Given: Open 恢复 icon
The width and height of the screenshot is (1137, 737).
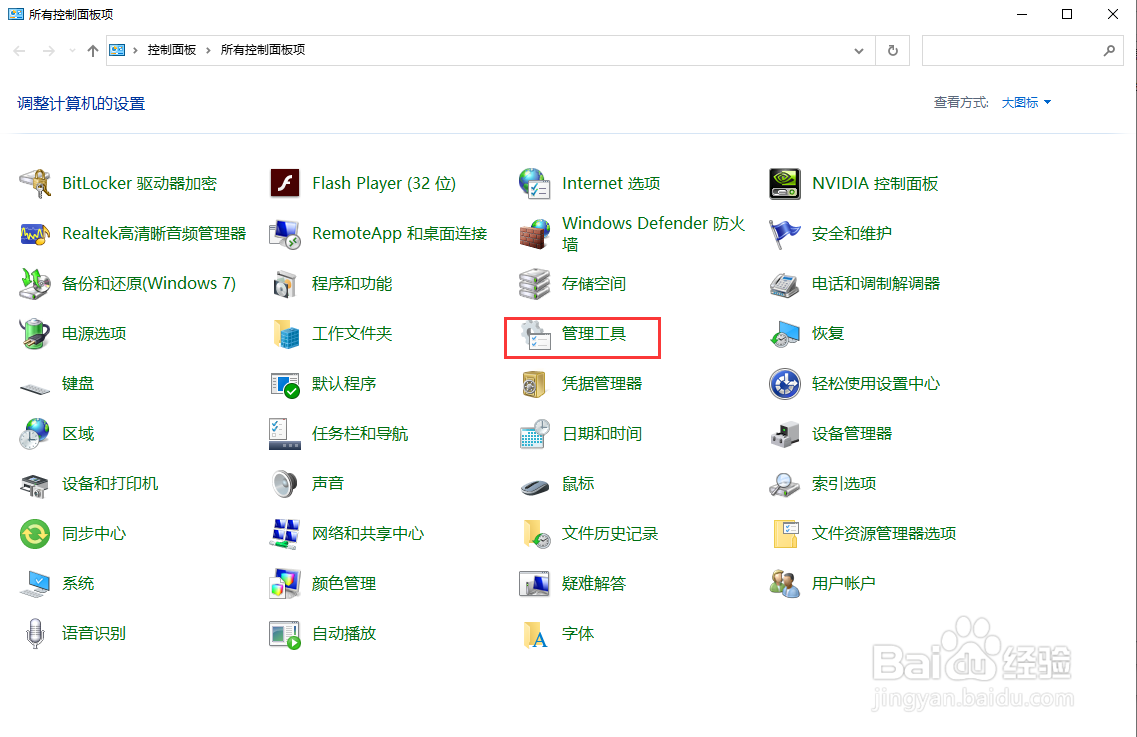Looking at the screenshot, I should [785, 334].
